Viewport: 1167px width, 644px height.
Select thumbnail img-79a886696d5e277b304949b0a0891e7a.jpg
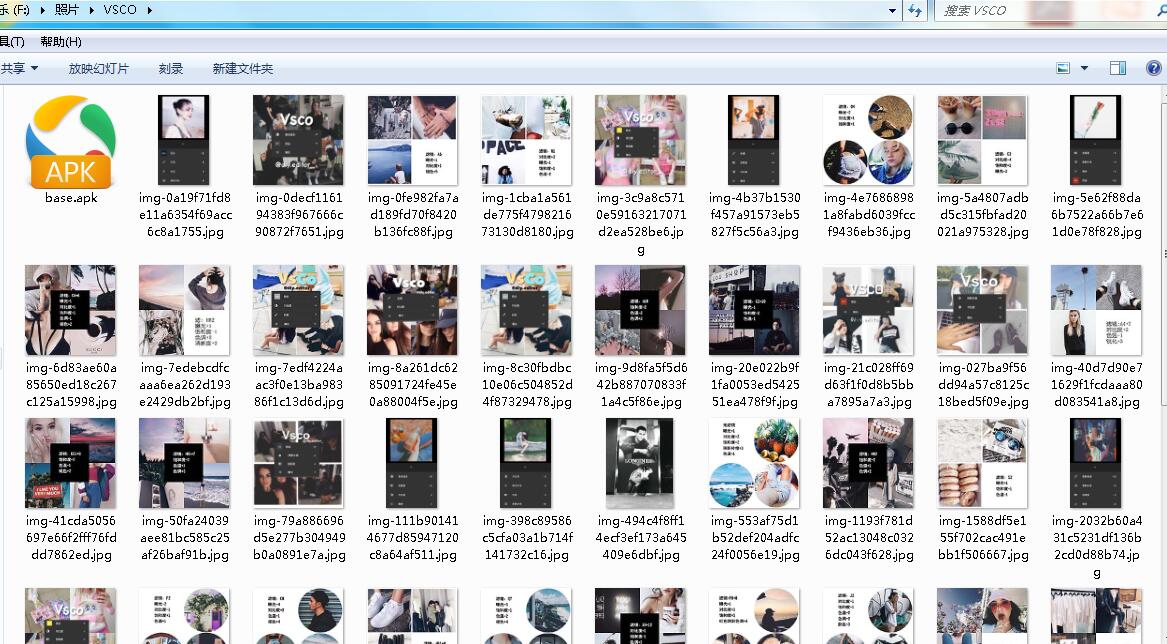(x=298, y=463)
